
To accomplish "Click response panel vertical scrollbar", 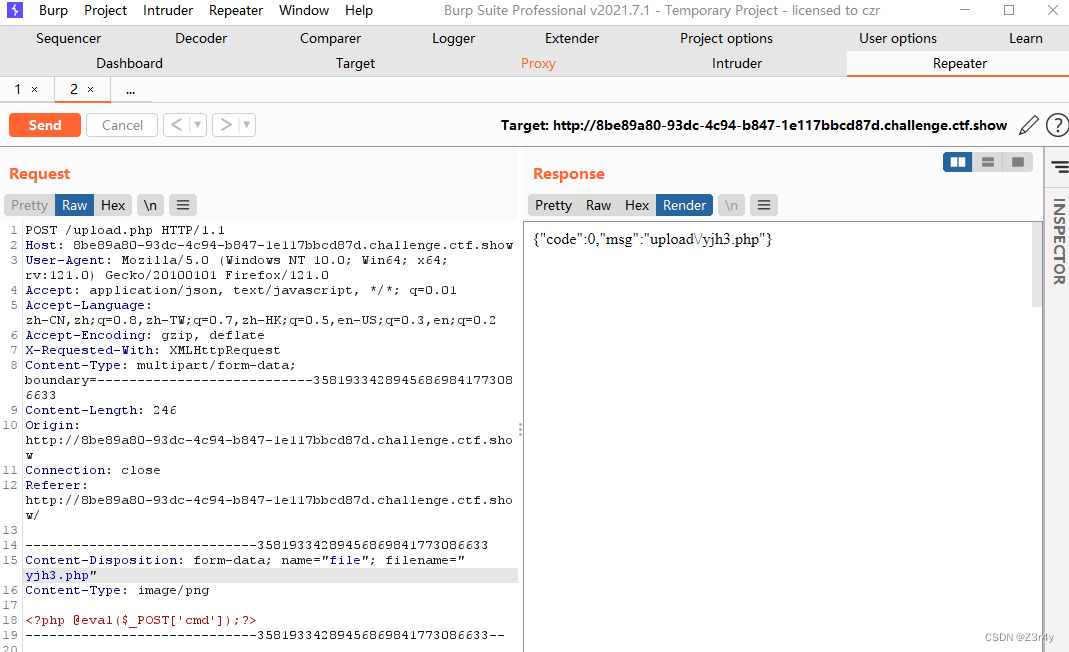I will [1037, 266].
